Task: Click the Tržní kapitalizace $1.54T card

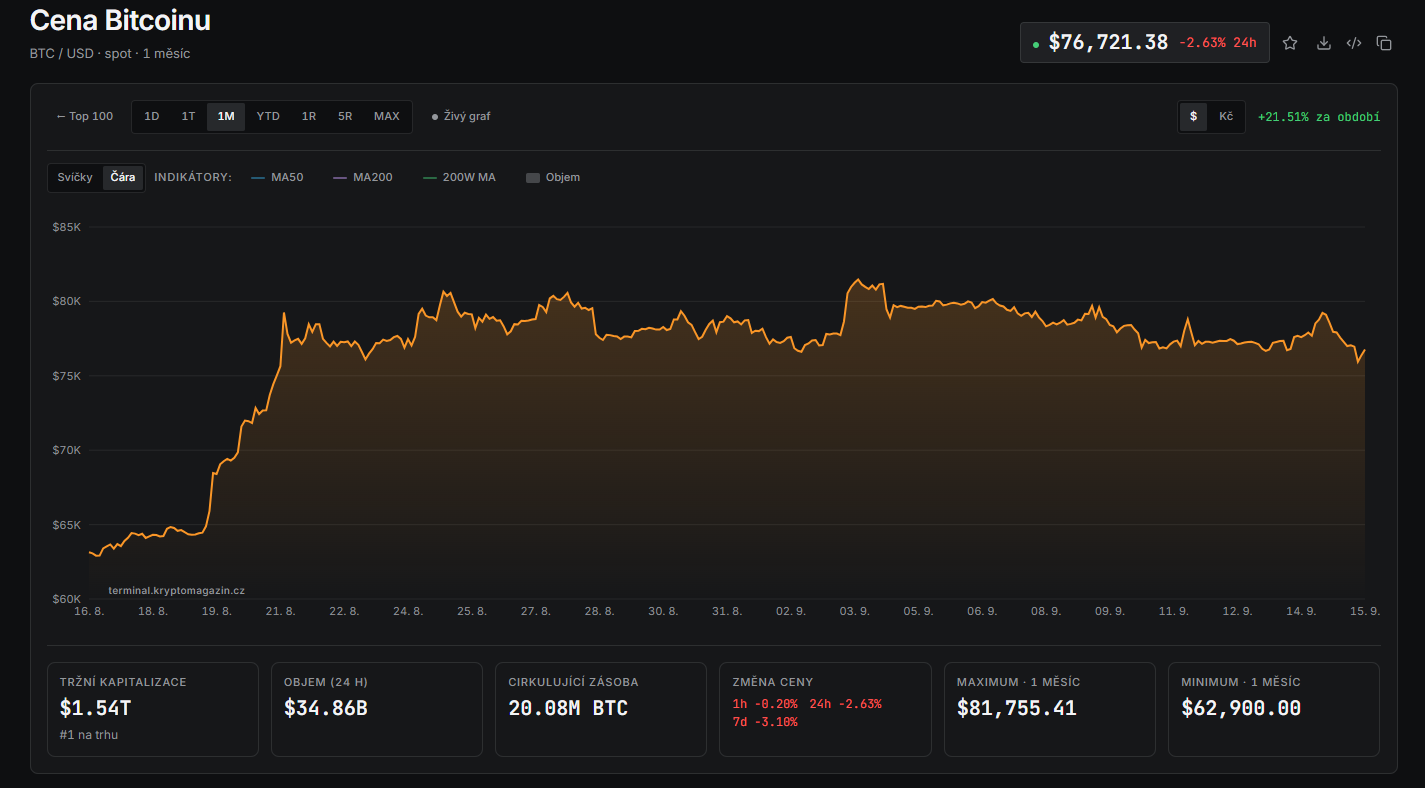Action: tap(153, 709)
